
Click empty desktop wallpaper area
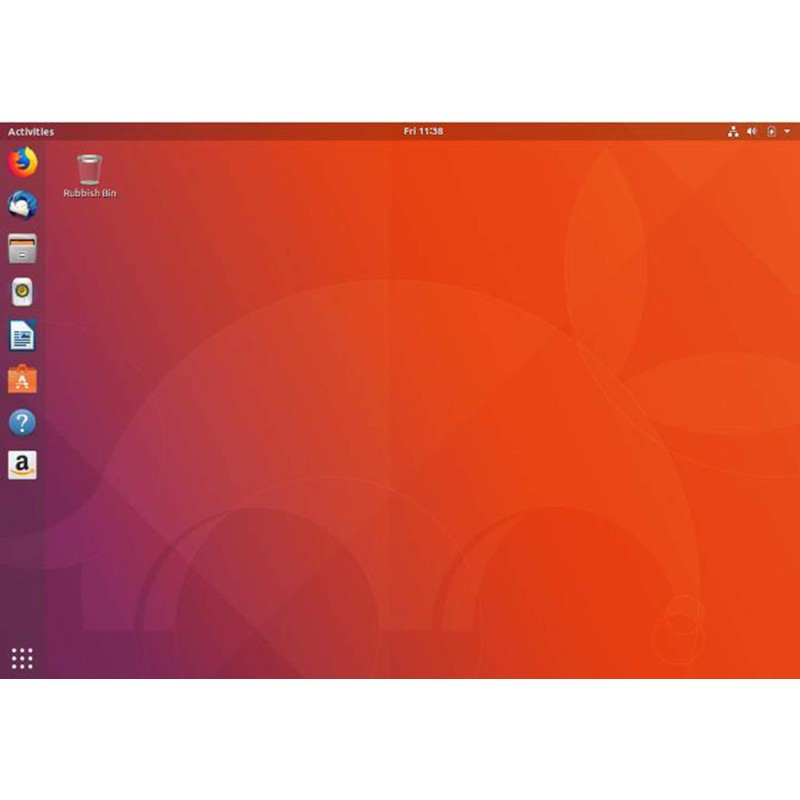pyautogui.click(x=400, y=400)
